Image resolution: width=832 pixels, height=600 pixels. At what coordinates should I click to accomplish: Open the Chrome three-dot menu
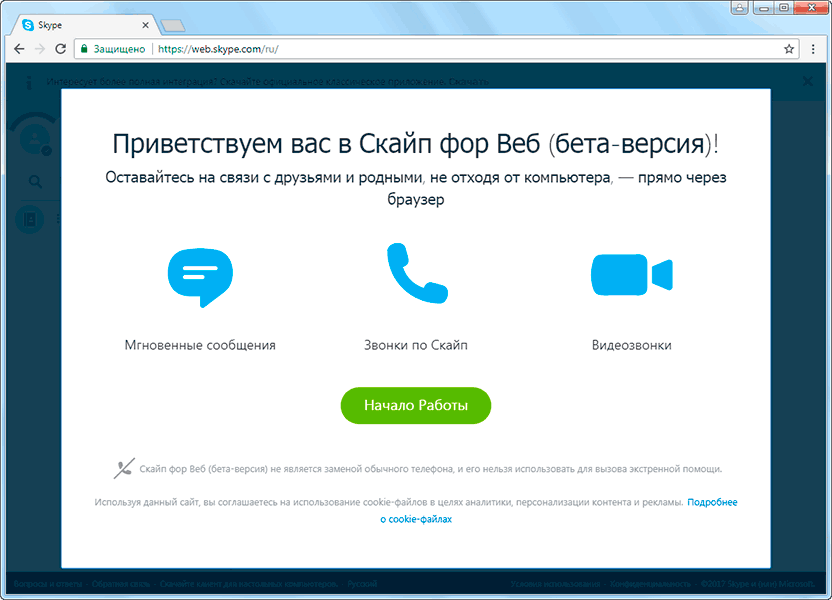(x=813, y=49)
